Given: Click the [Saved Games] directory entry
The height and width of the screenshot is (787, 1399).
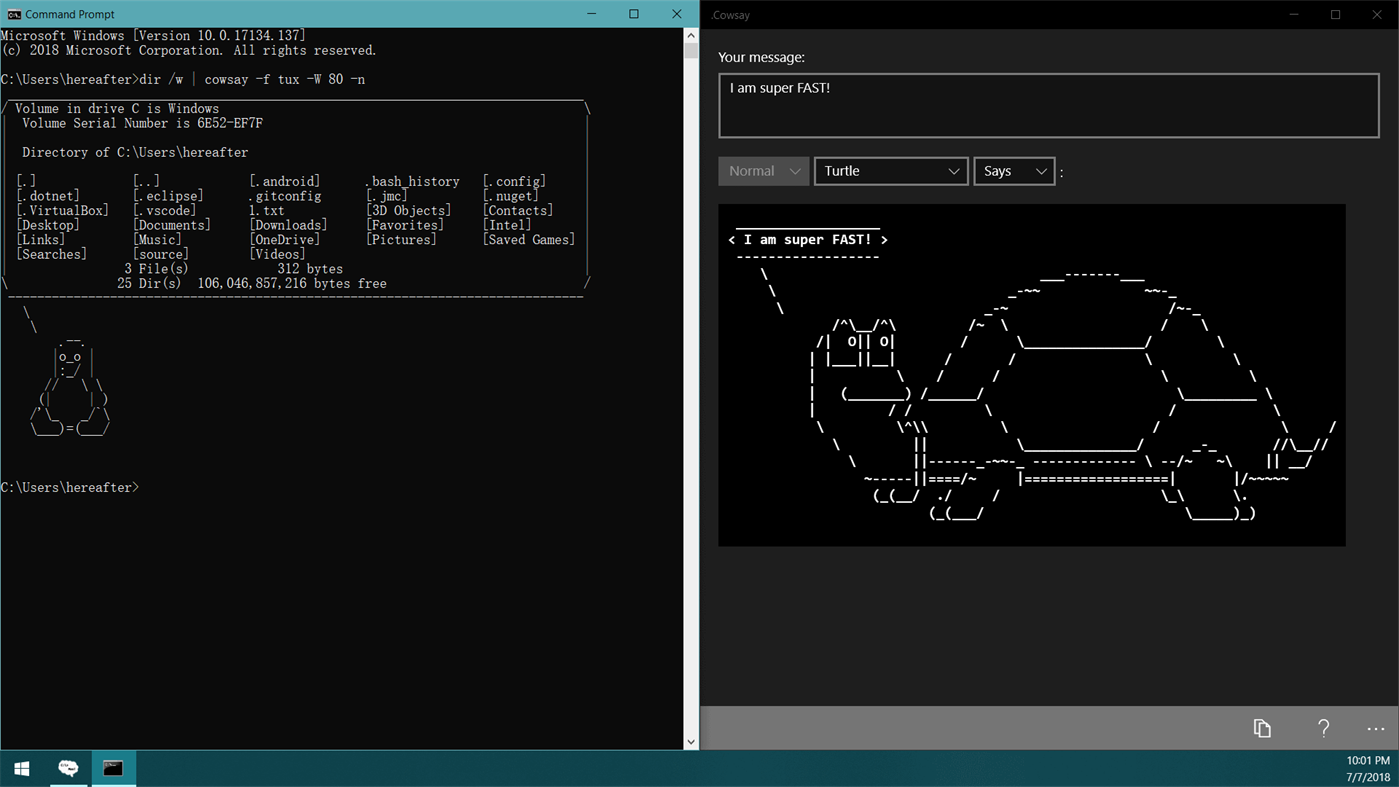Looking at the screenshot, I should [528, 239].
